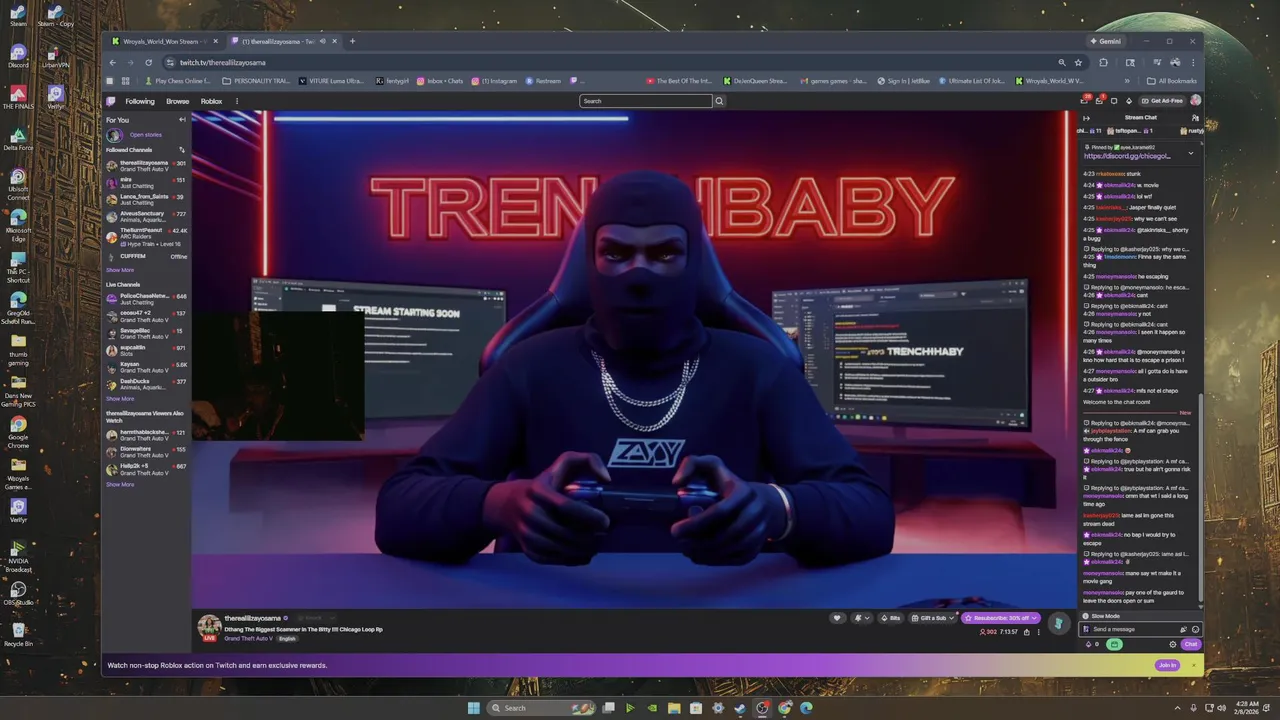Click Join In on Roblox banner
The height and width of the screenshot is (720, 1280).
(x=1167, y=665)
